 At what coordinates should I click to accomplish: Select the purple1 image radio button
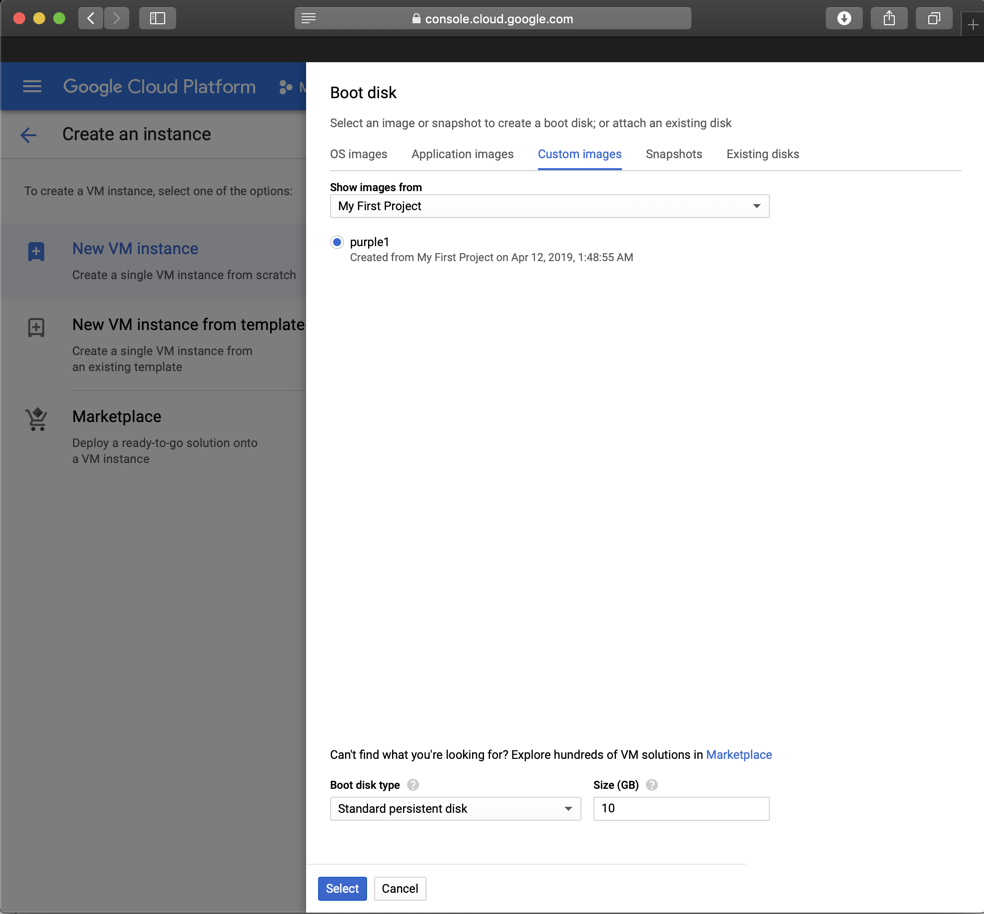pyautogui.click(x=337, y=242)
